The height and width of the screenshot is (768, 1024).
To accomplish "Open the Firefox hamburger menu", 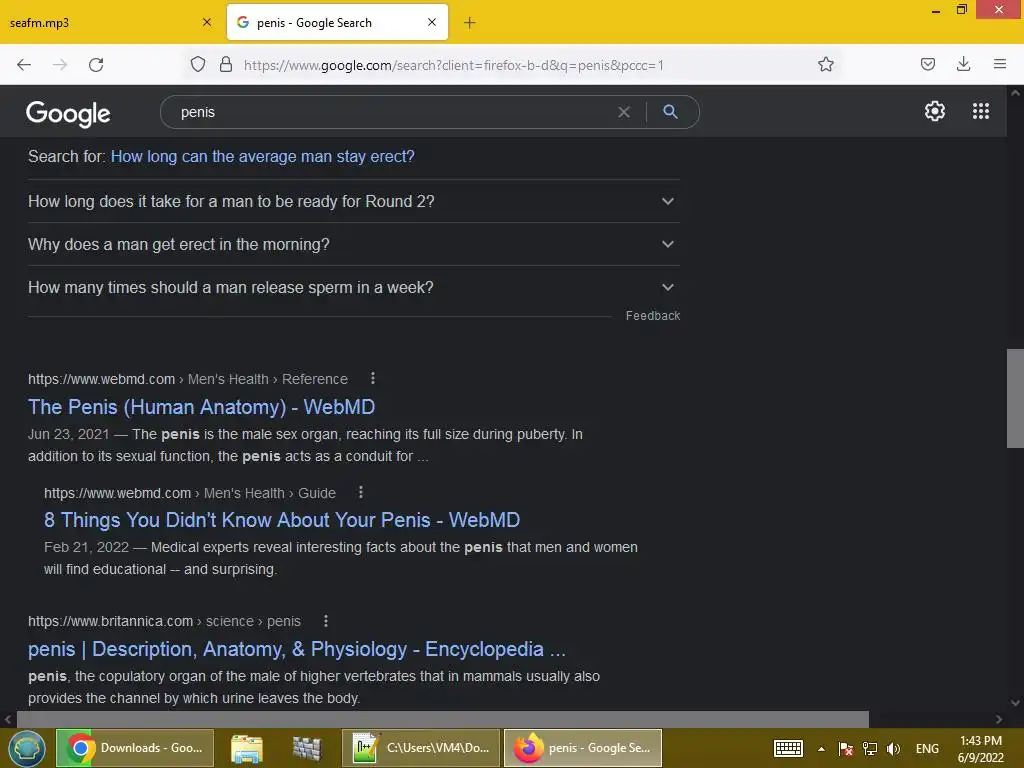I will click(999, 64).
